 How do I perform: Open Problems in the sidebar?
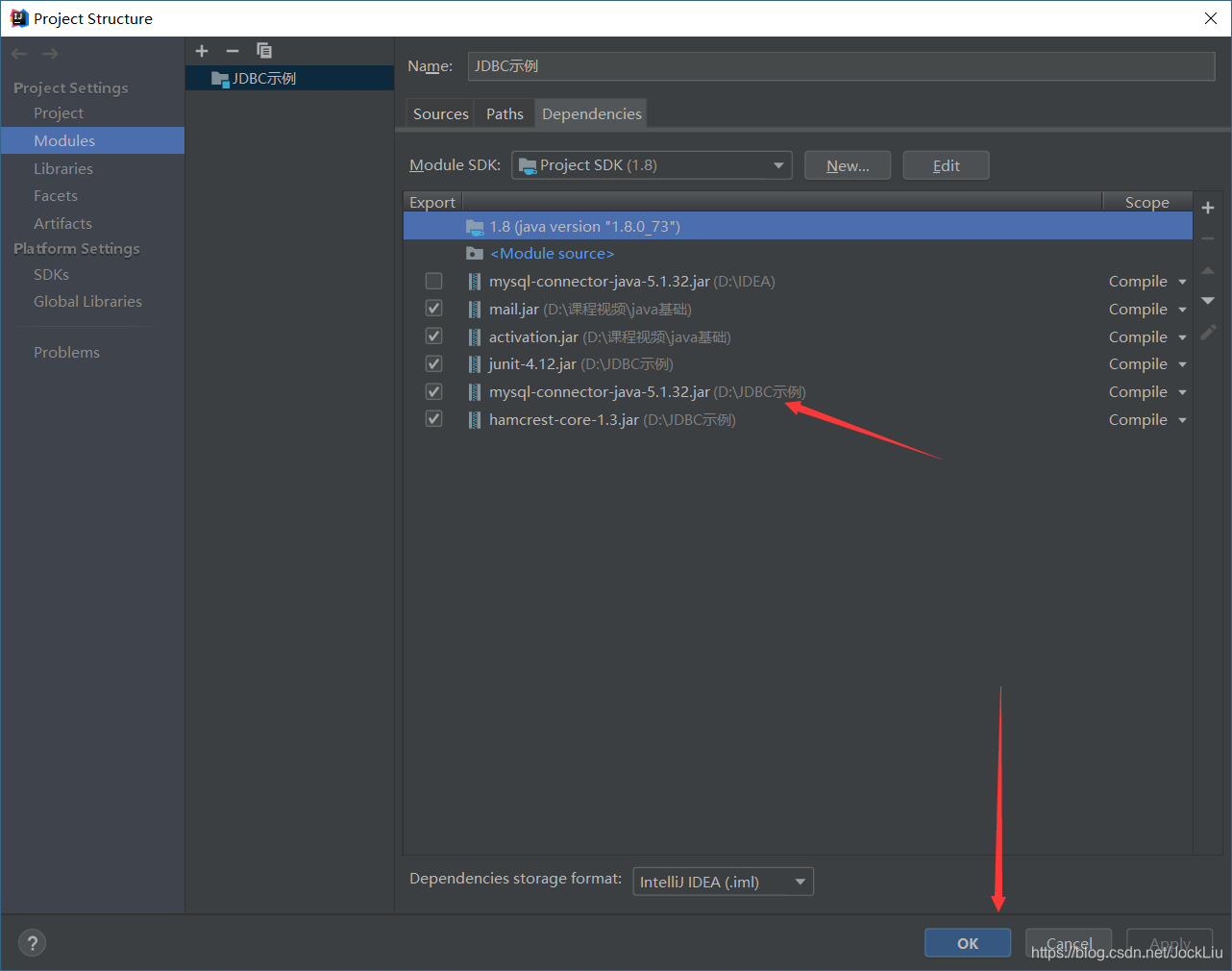(x=66, y=353)
